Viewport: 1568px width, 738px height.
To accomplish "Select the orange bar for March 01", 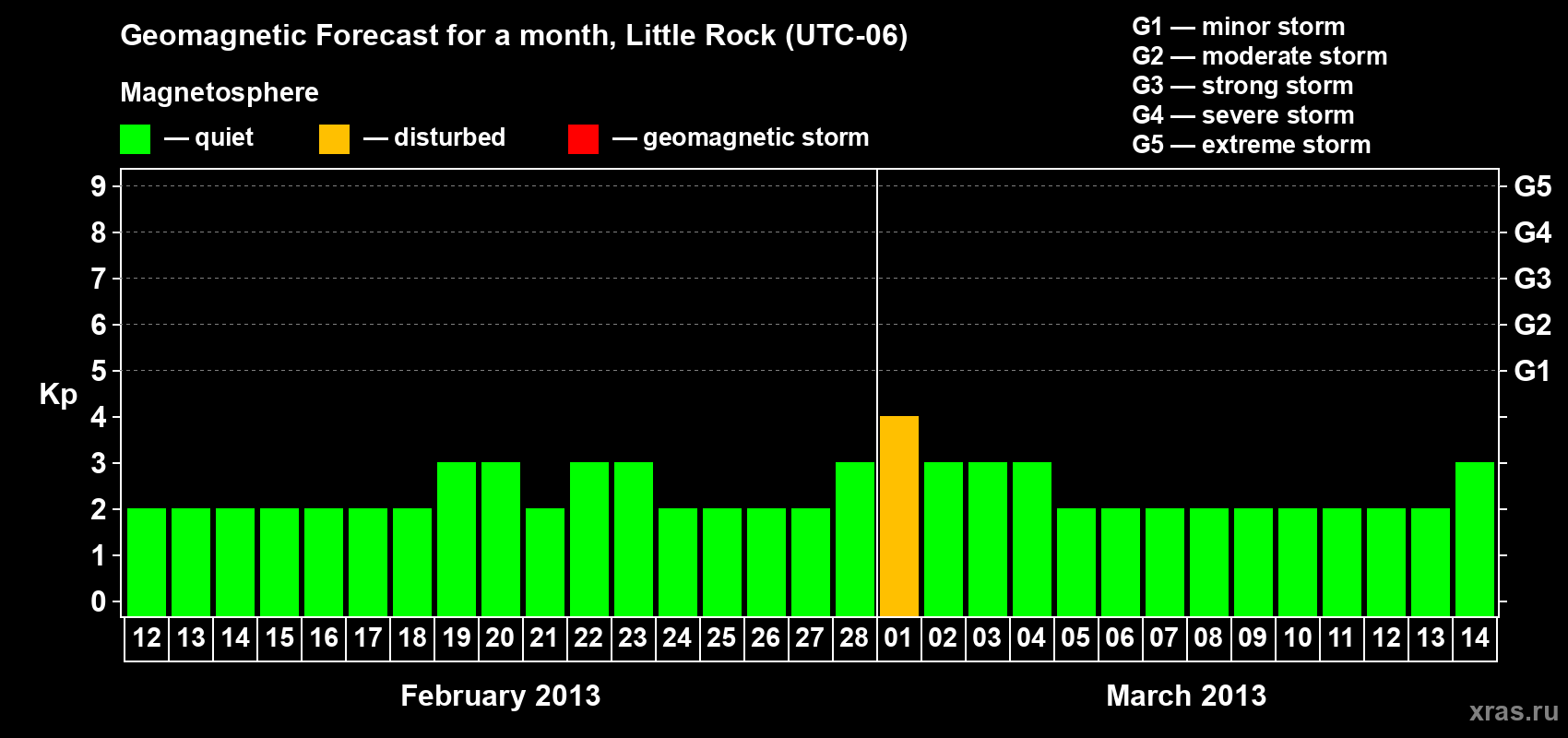I will pyautogui.click(x=899, y=516).
